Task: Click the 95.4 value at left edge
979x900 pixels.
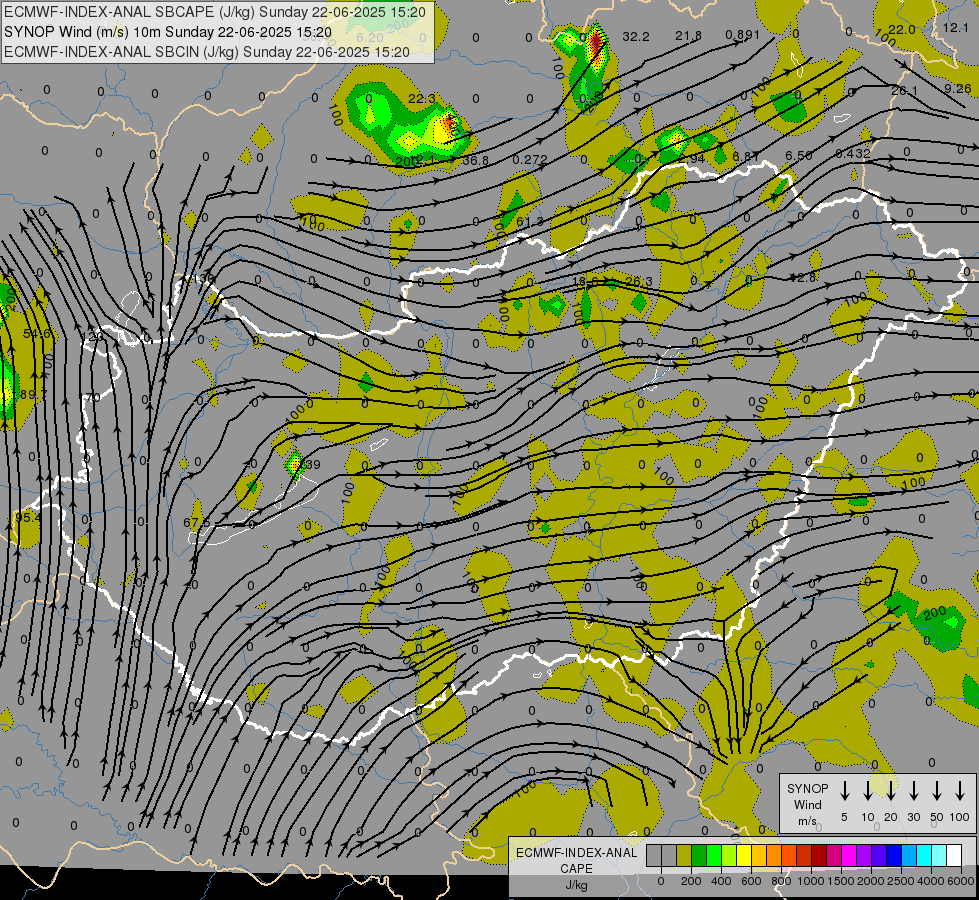Action: (28, 518)
